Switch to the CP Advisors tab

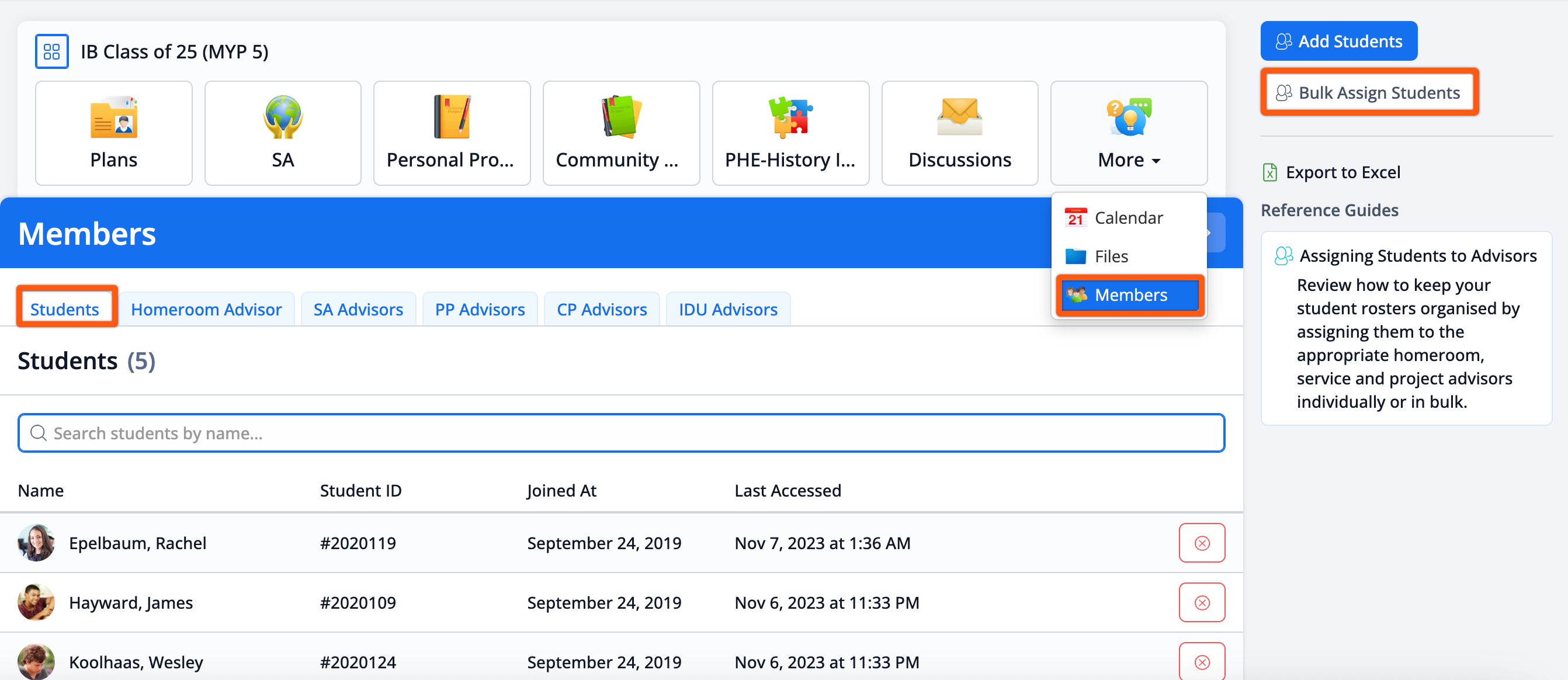tap(602, 309)
